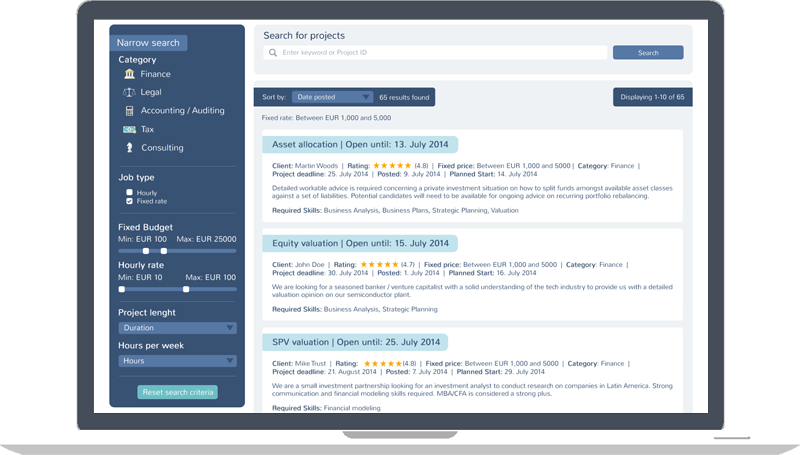Open the SPV valuation project title
This screenshot has height=455, width=800.
click(x=355, y=342)
